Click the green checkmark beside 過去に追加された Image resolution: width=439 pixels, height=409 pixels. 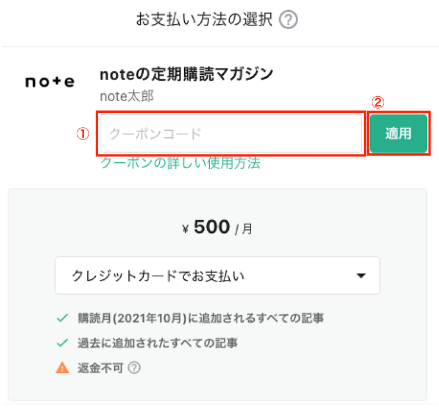pyautogui.click(x=63, y=343)
